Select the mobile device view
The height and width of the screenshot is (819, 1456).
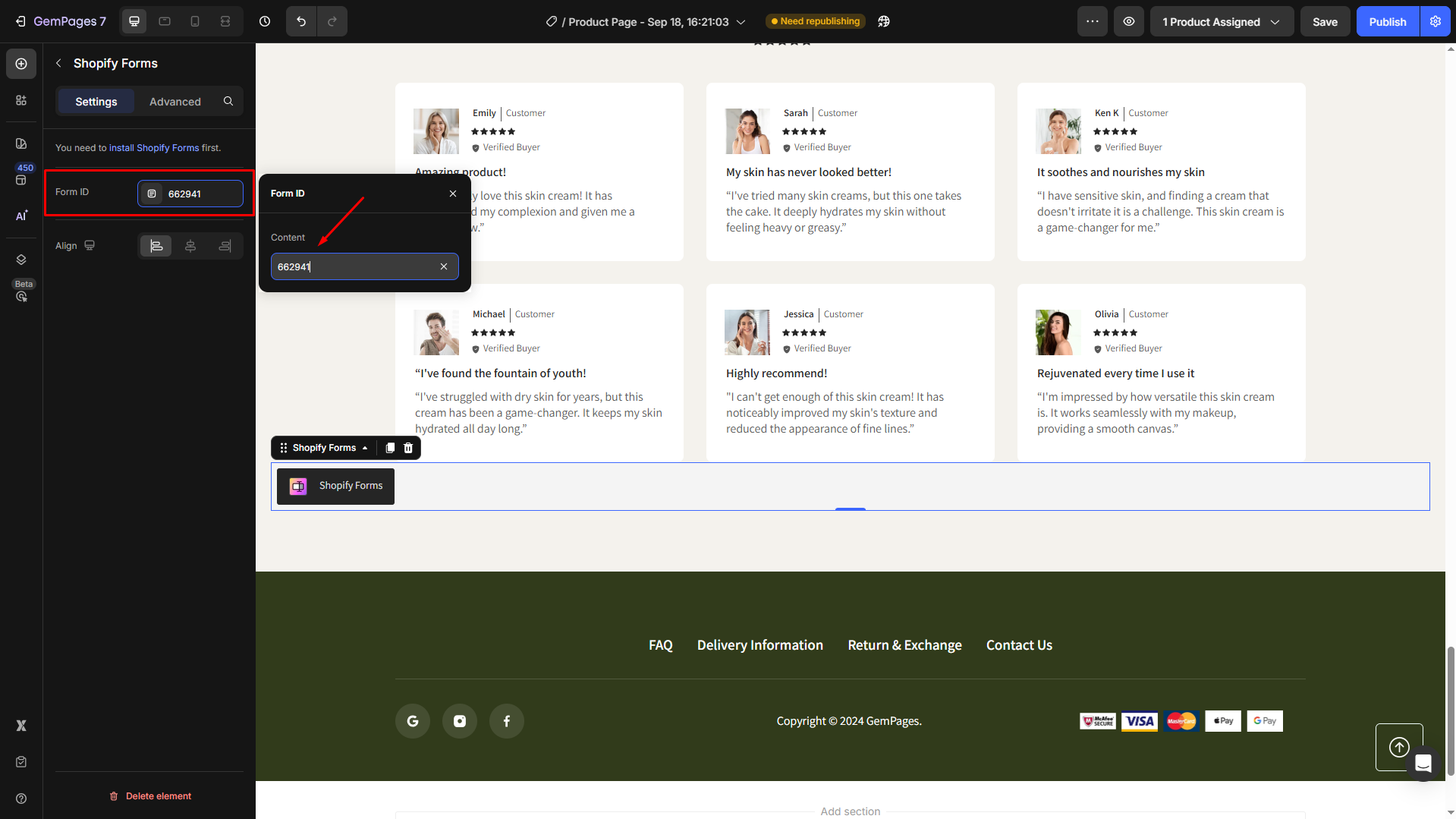195,21
